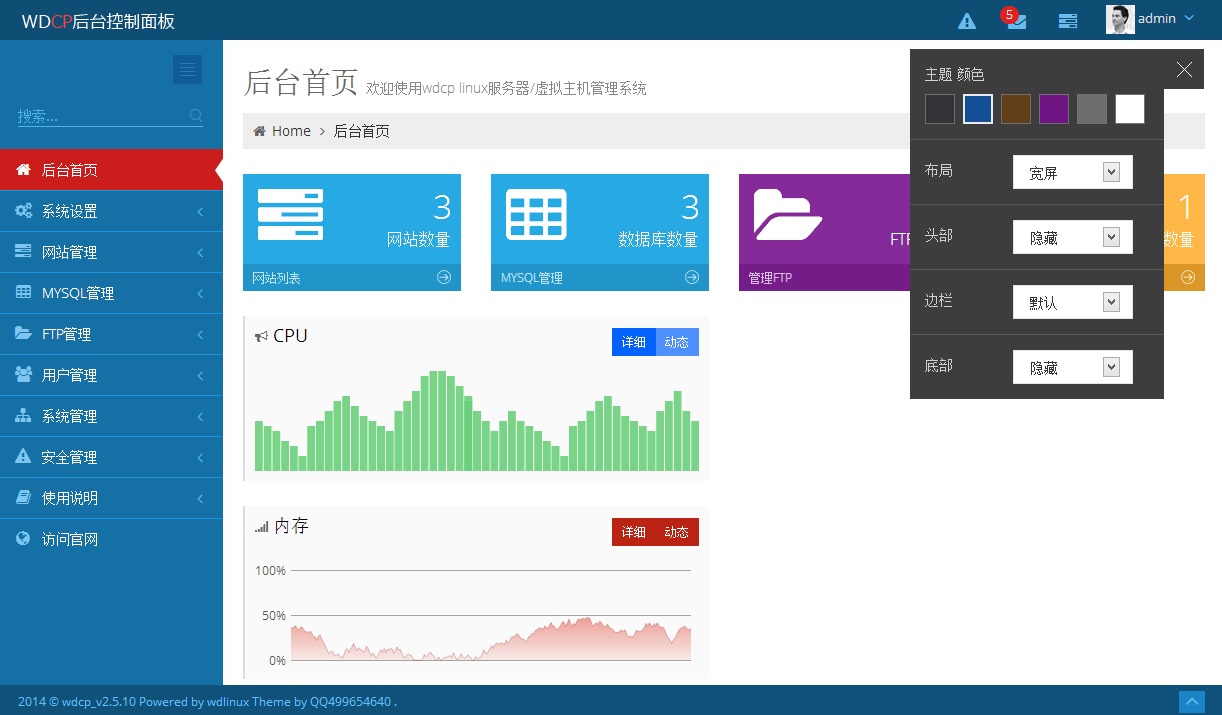Open FTP管理 sidebar menu
This screenshot has height=715, width=1222.
pyautogui.click(x=111, y=334)
